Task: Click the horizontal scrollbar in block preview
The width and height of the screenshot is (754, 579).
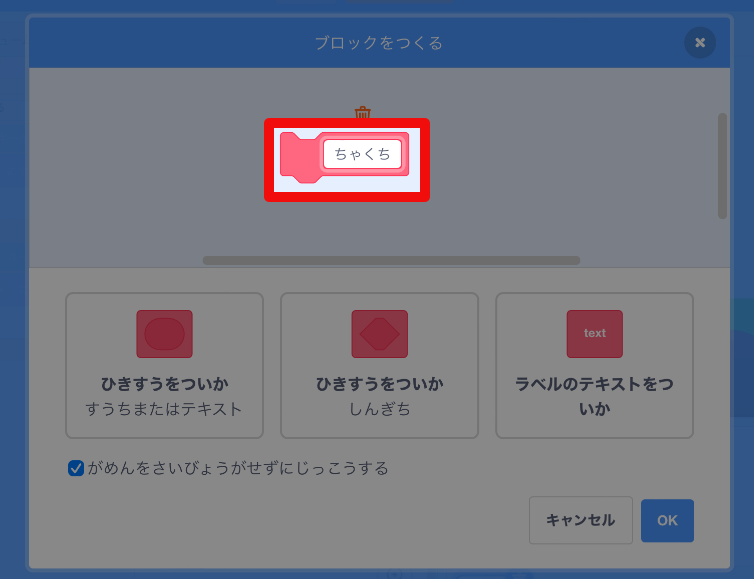Action: [391, 260]
